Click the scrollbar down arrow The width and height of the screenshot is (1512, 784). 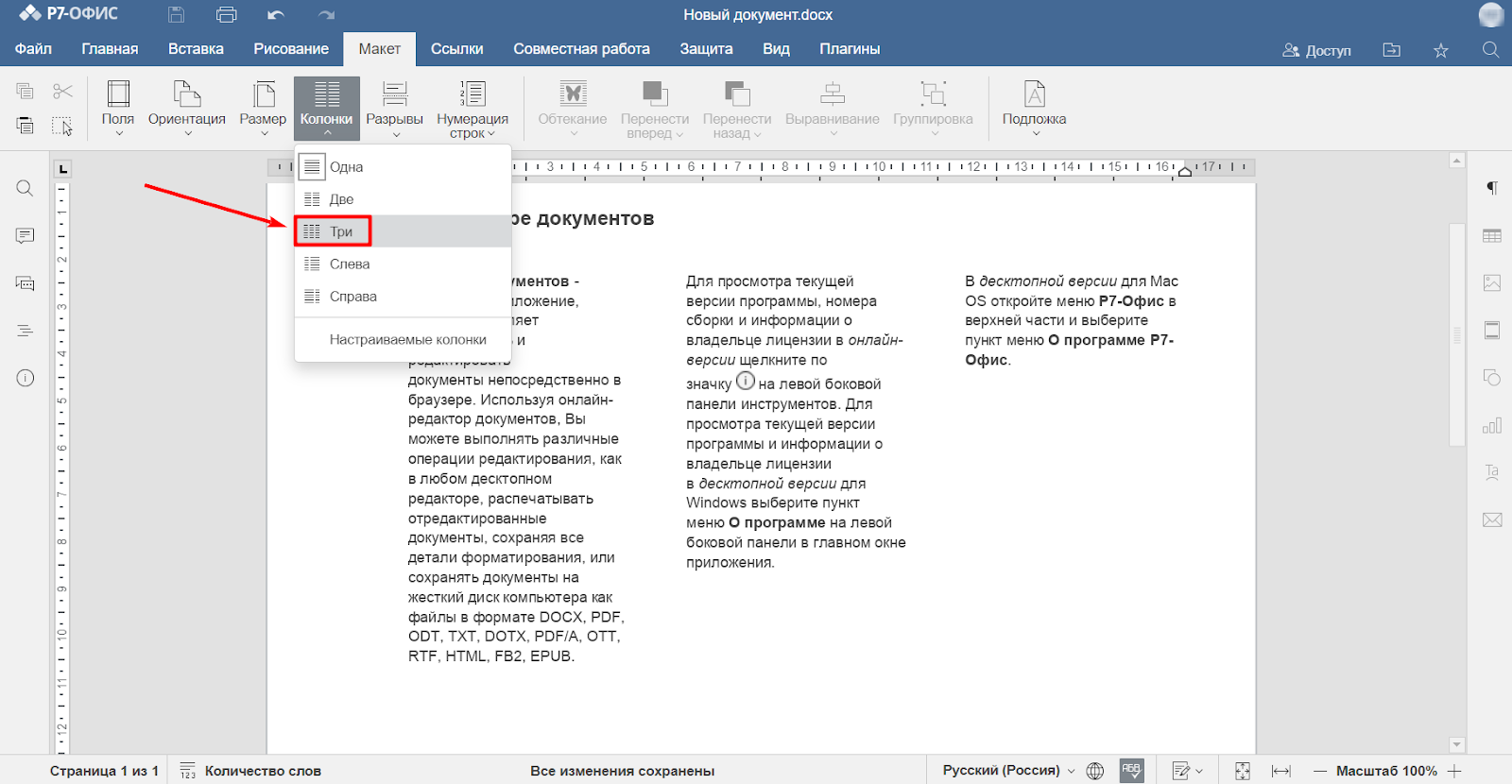(1457, 745)
